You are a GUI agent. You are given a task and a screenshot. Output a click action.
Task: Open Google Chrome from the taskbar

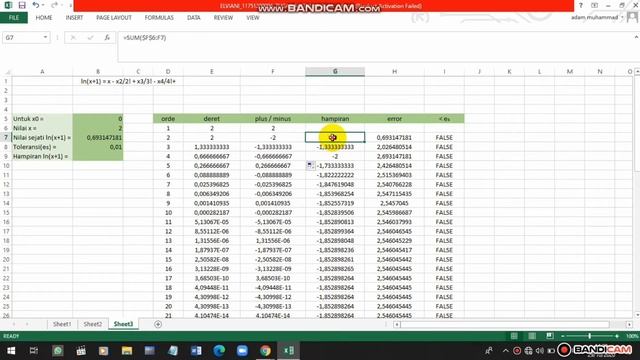click(265, 351)
